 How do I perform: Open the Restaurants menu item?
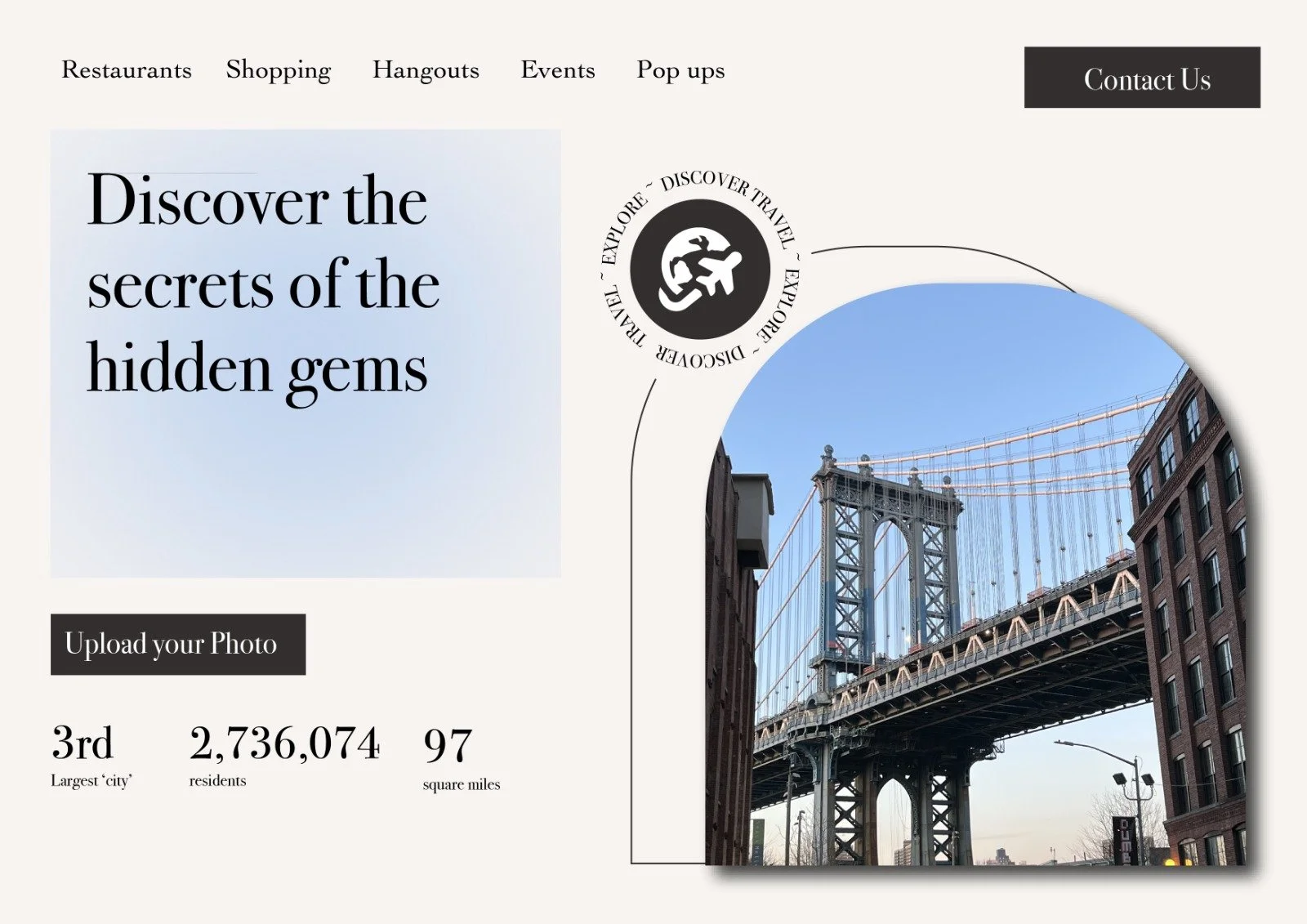pyautogui.click(x=127, y=70)
